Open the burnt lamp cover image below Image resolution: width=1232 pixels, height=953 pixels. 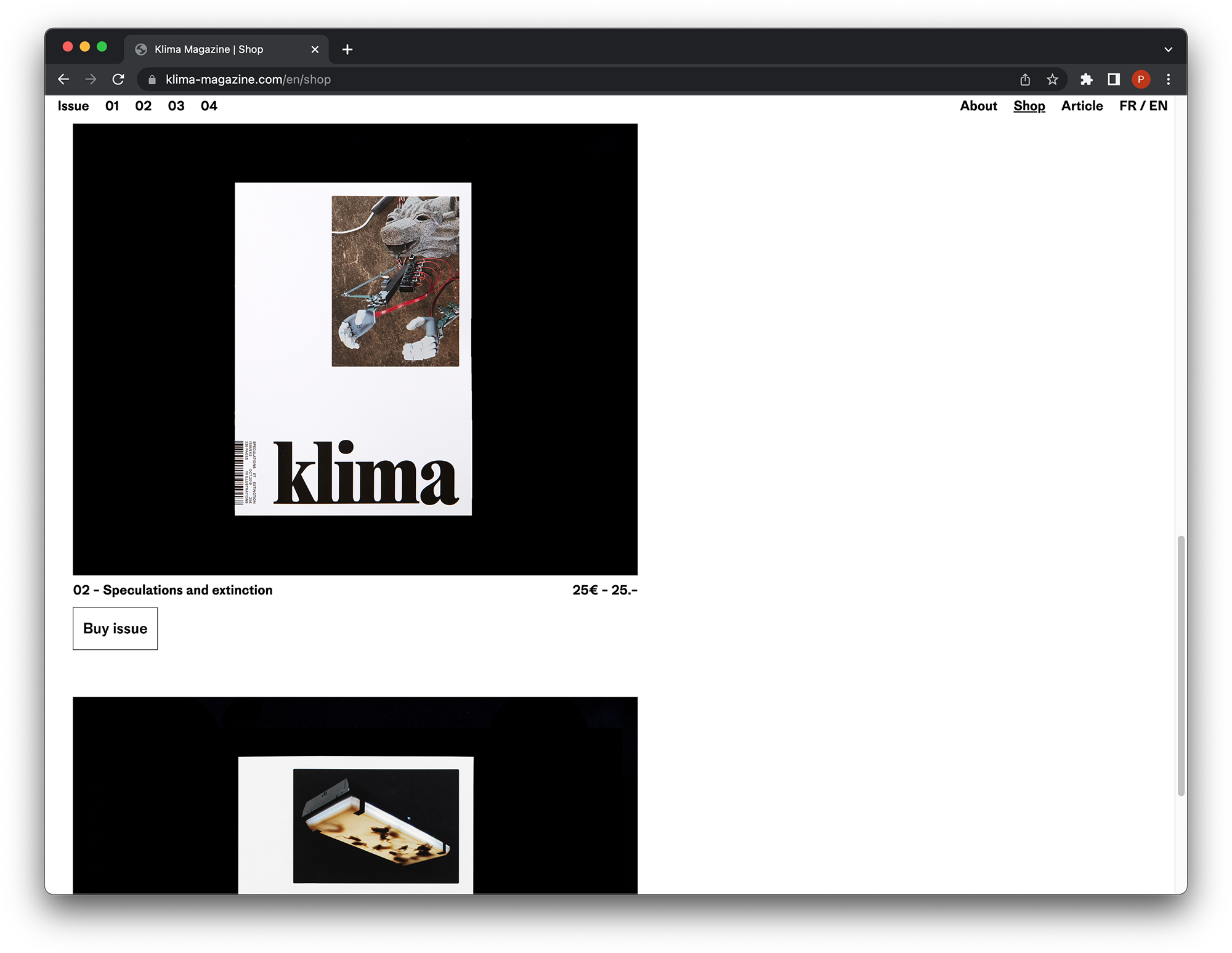coord(355,795)
